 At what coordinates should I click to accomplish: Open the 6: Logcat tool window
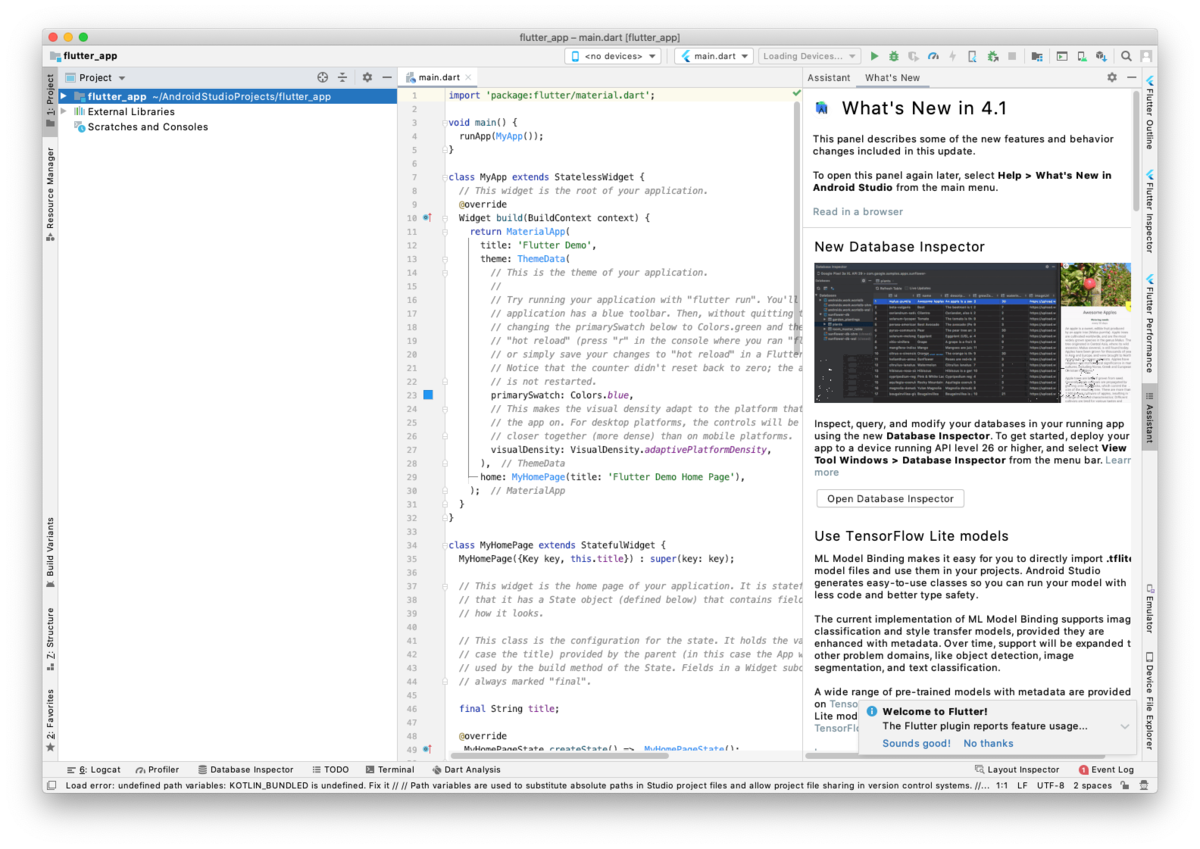click(93, 770)
